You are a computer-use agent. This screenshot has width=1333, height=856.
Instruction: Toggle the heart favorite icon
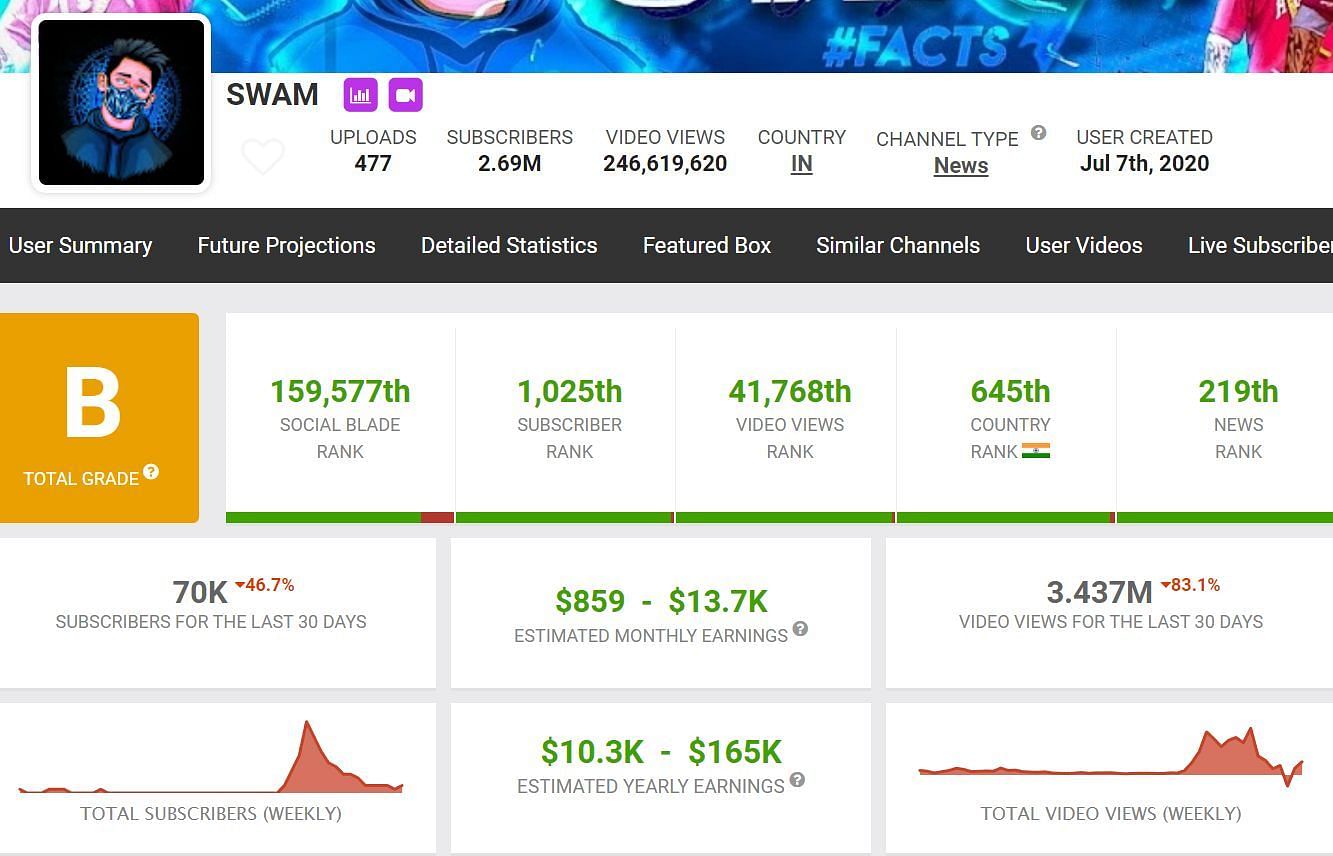click(x=263, y=157)
